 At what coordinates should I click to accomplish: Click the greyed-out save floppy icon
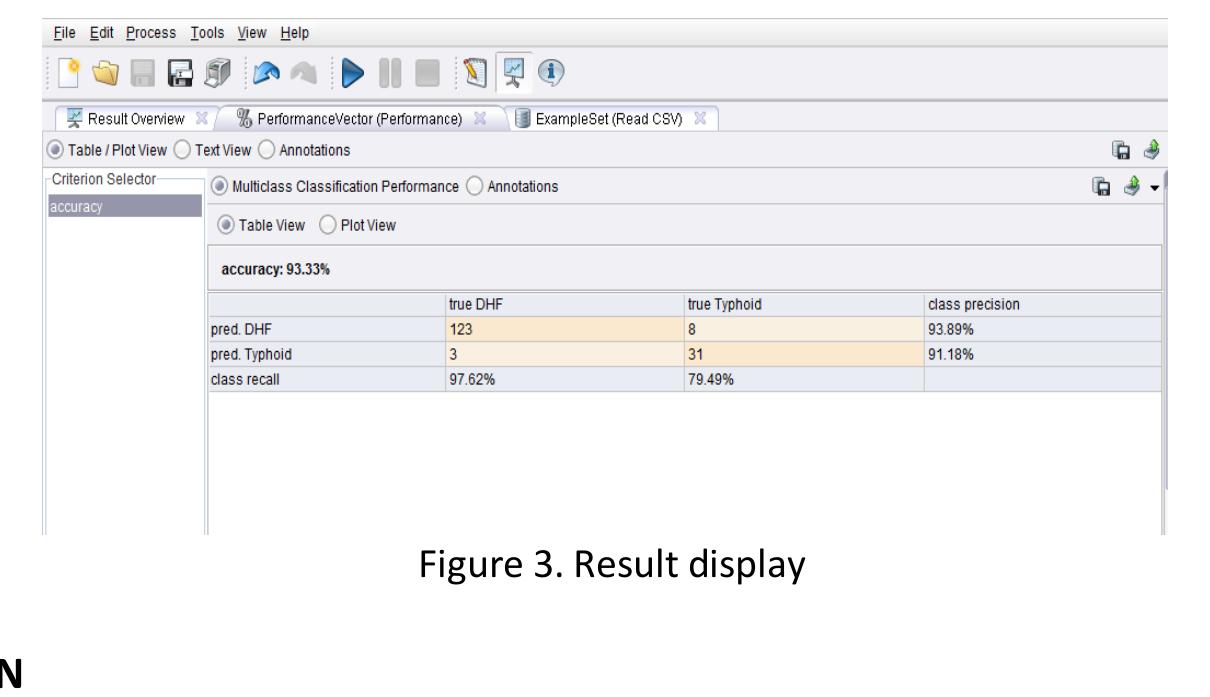pyautogui.click(x=143, y=74)
